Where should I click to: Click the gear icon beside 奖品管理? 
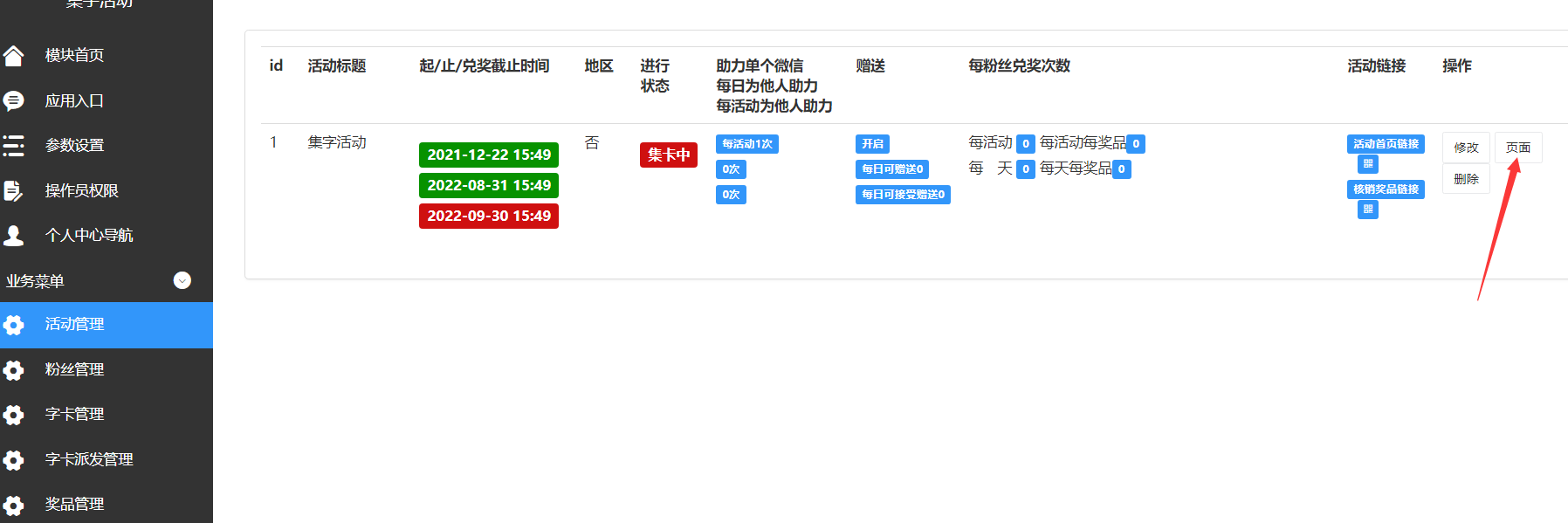point(14,505)
